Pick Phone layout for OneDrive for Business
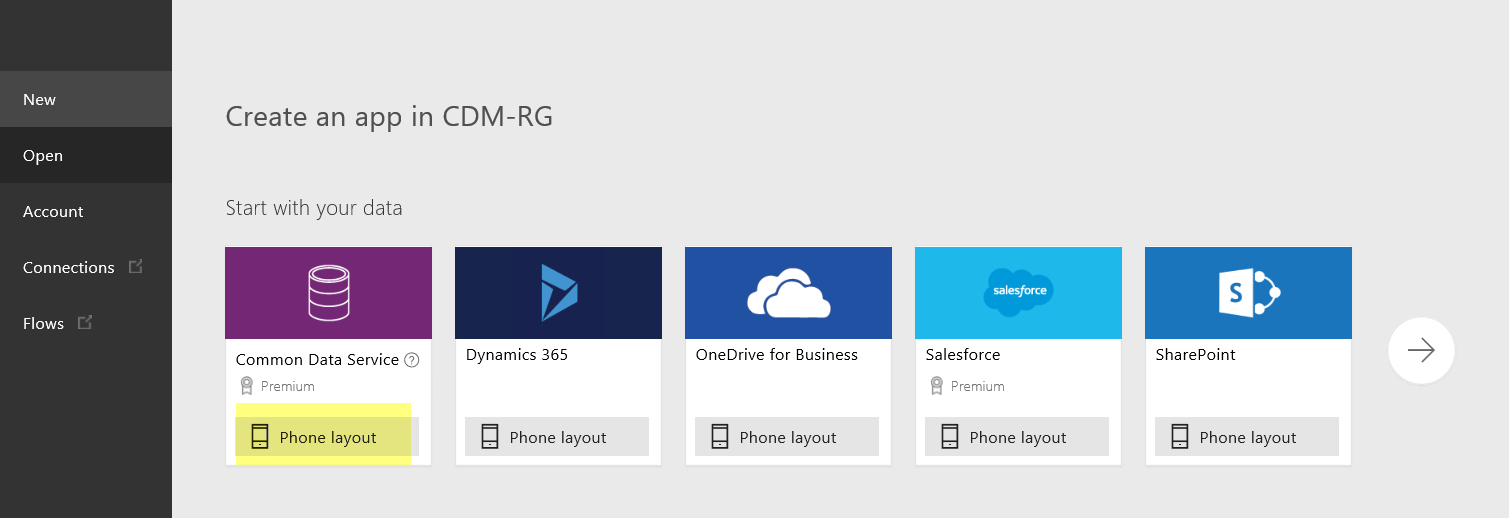Image resolution: width=1509 pixels, height=518 pixels. click(x=787, y=437)
